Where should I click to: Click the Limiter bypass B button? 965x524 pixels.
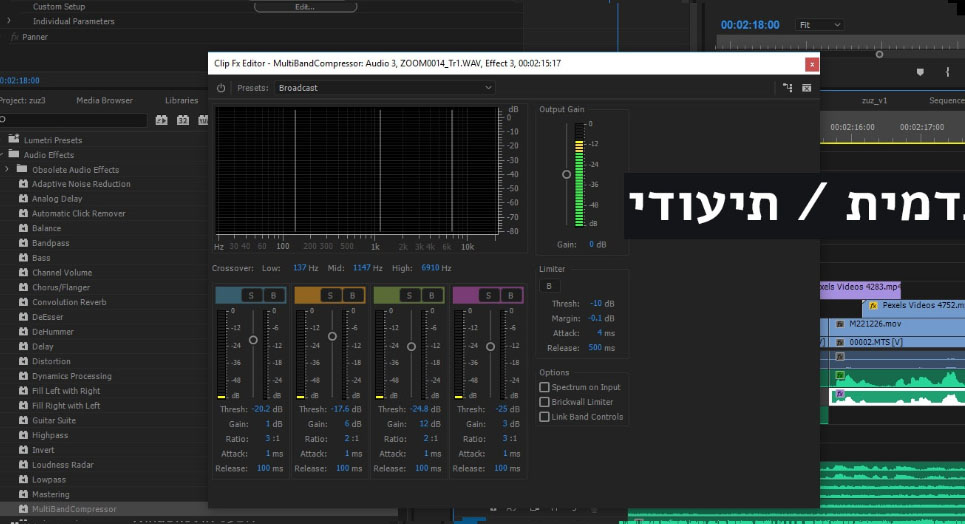pos(547,286)
